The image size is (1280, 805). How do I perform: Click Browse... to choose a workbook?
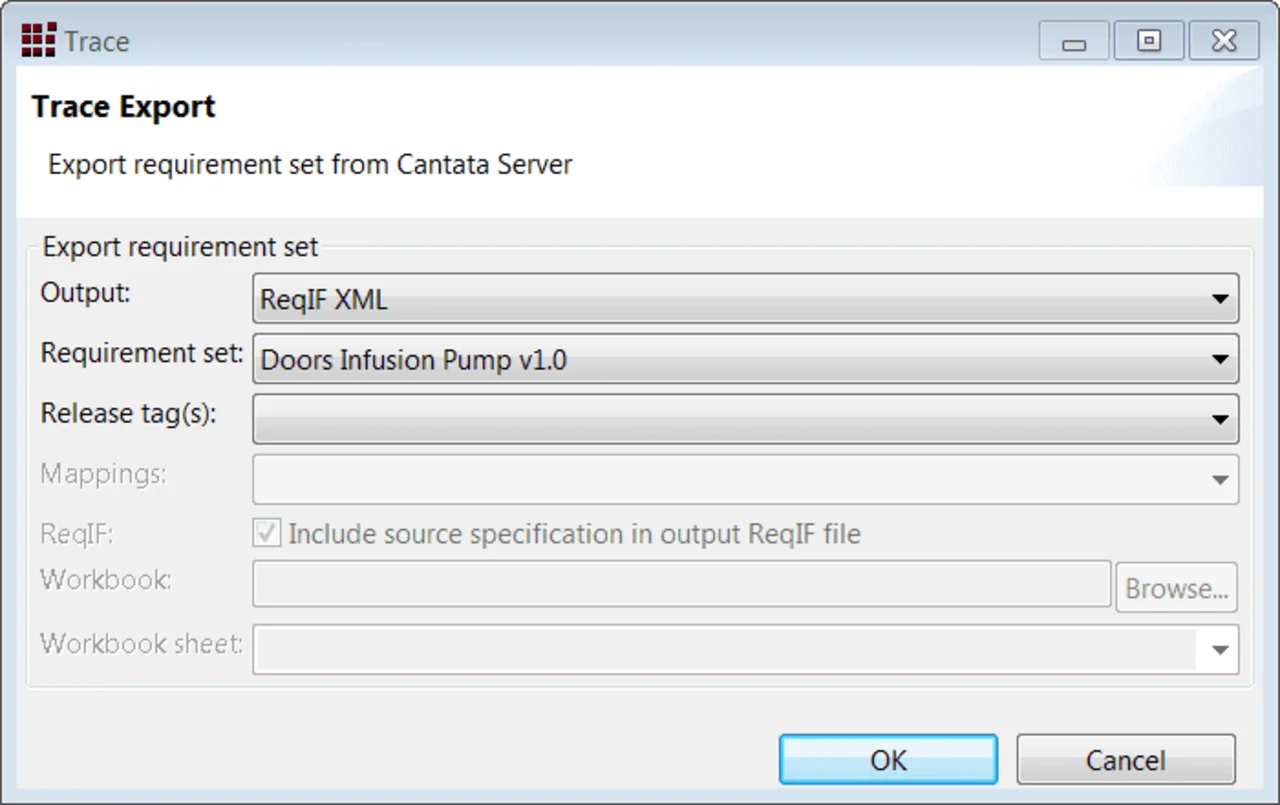point(1176,588)
